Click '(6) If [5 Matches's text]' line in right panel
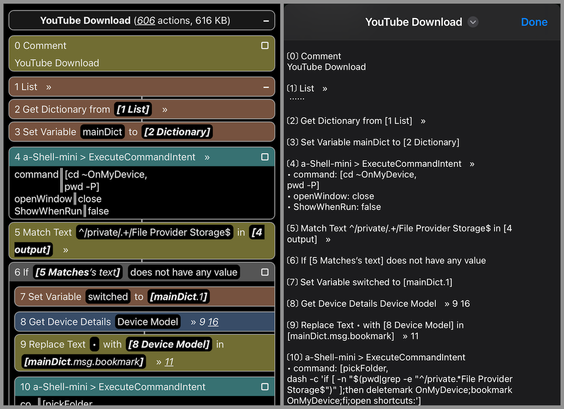The height and width of the screenshot is (409, 564). pyautogui.click(x=386, y=261)
